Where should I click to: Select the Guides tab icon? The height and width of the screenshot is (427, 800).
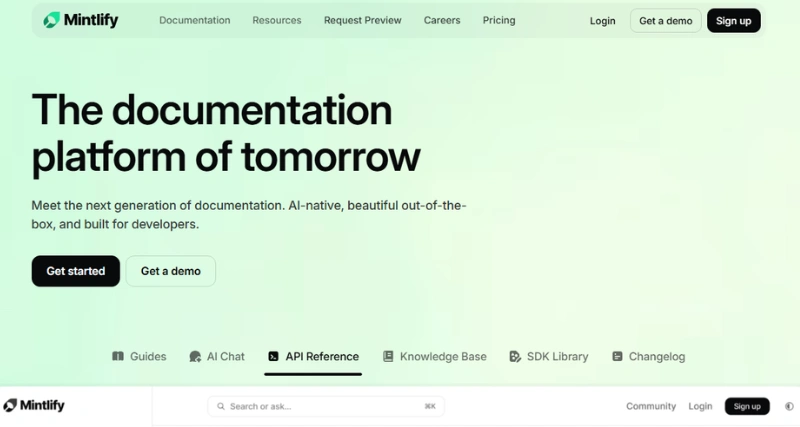click(118, 356)
